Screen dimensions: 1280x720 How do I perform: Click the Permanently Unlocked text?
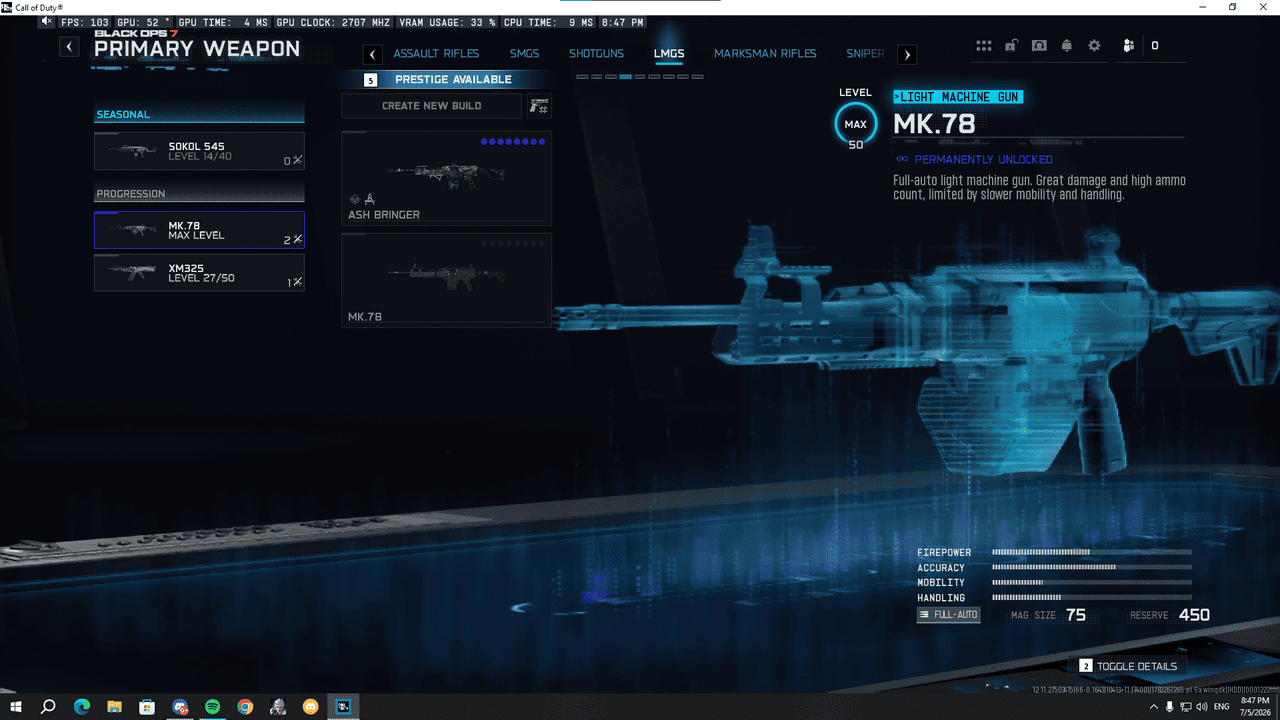pos(983,159)
